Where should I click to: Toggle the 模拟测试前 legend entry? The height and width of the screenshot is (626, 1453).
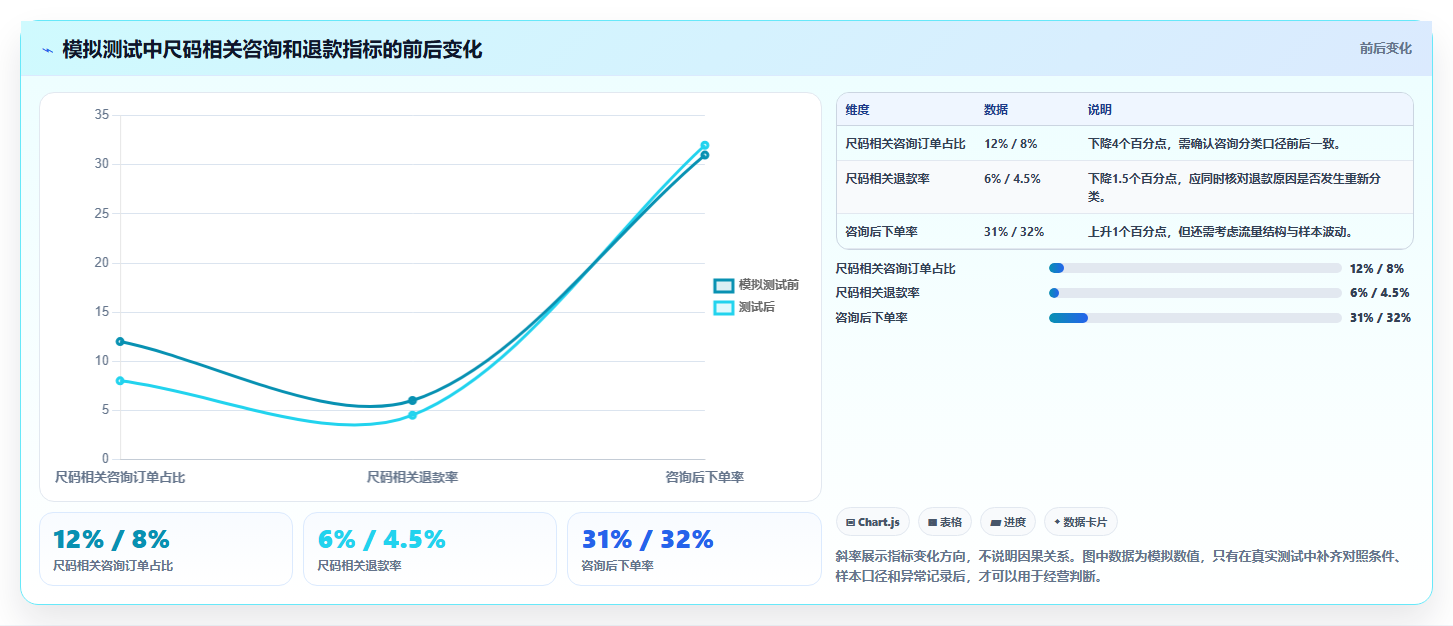756,285
